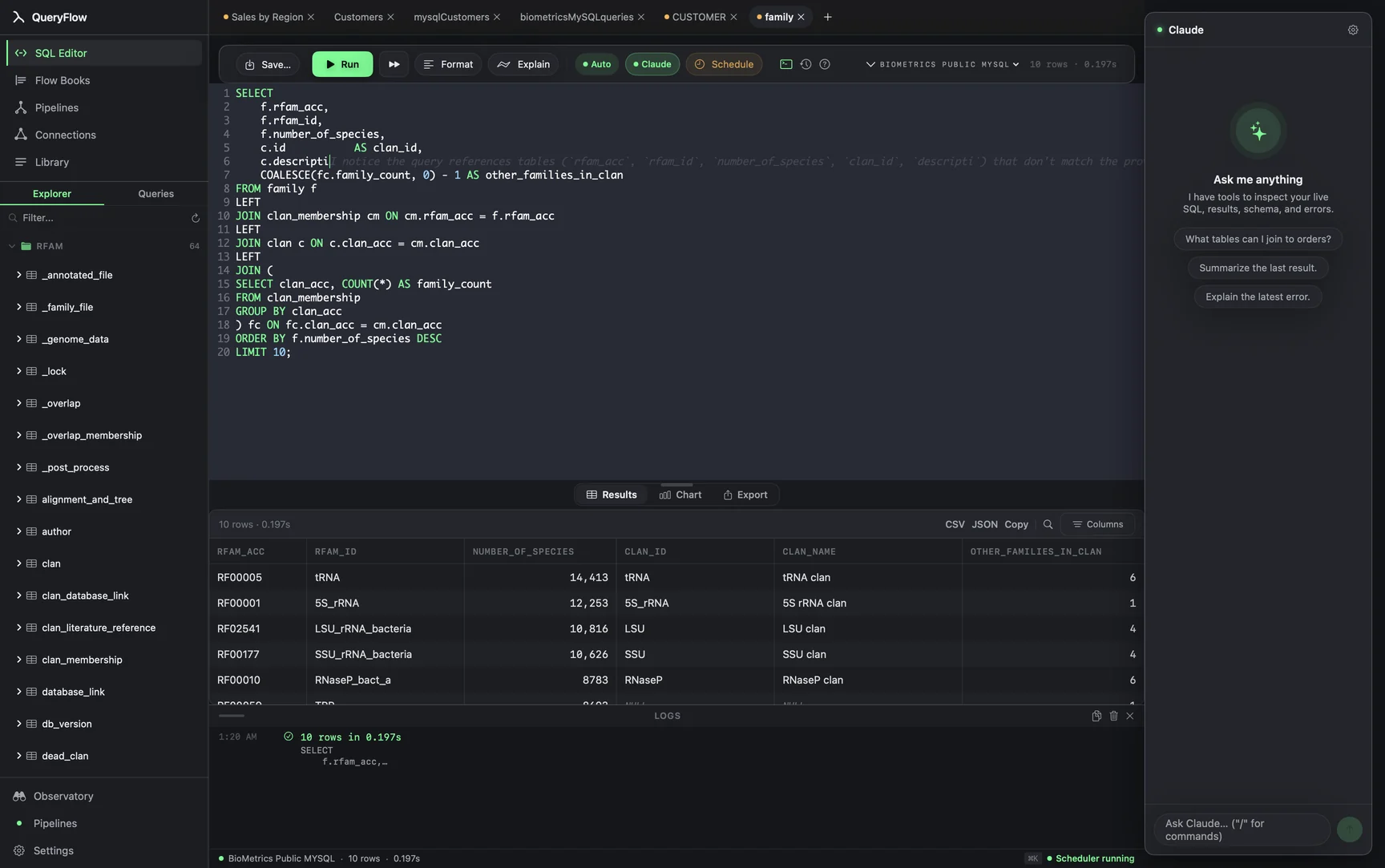This screenshot has width=1385, height=868.
Task: Clear logs with the trash icon
Action: [1113, 716]
